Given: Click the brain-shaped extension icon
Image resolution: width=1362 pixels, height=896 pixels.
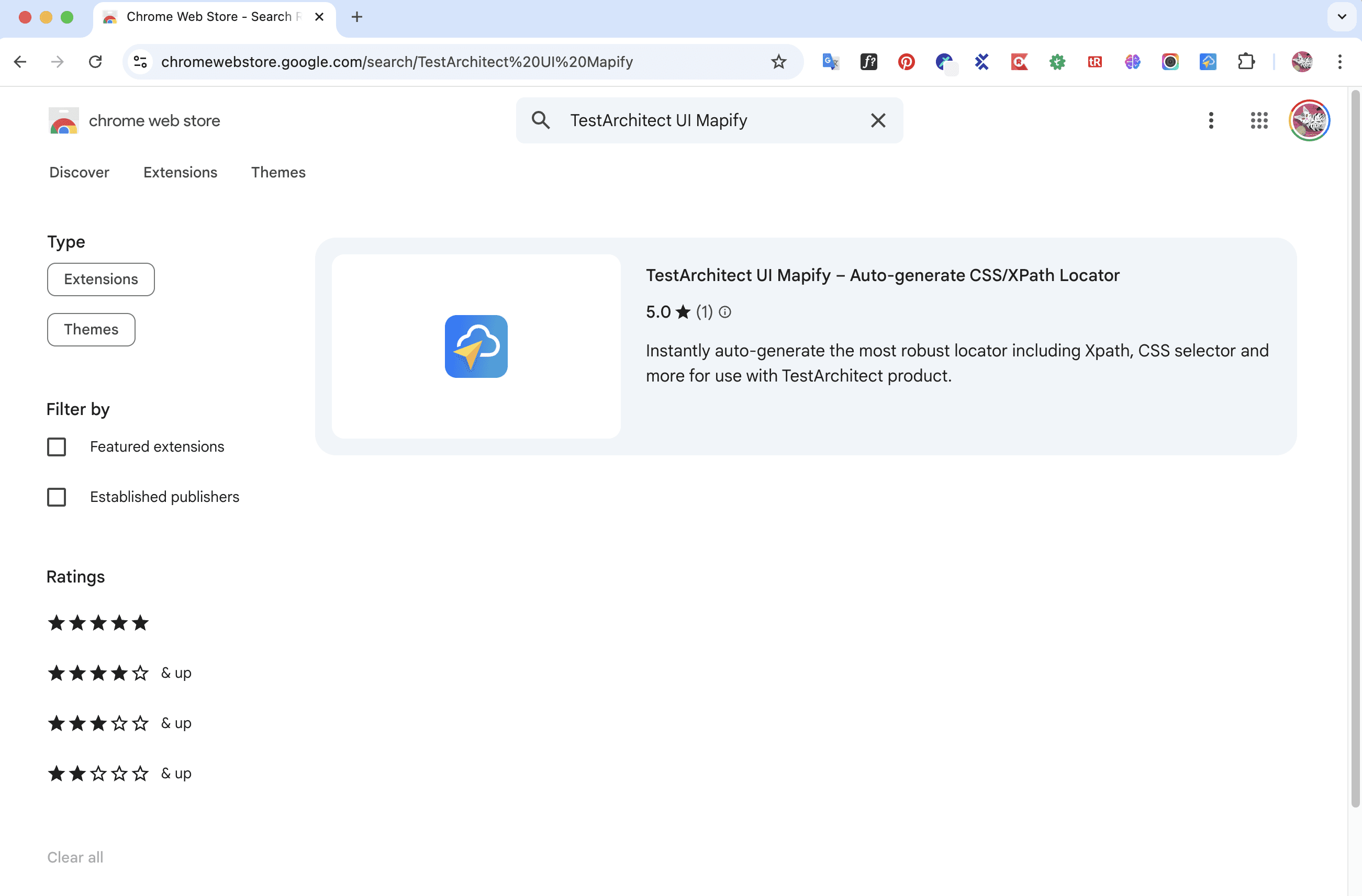Looking at the screenshot, I should [x=1132, y=62].
